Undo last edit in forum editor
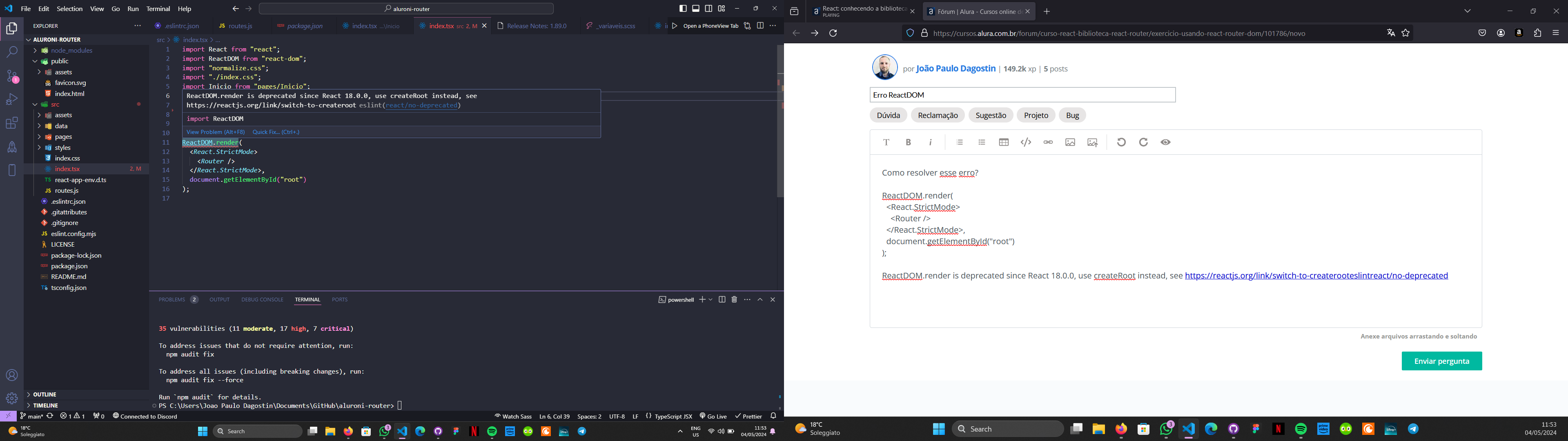Screen dimensions: 1568x441 1121,142
